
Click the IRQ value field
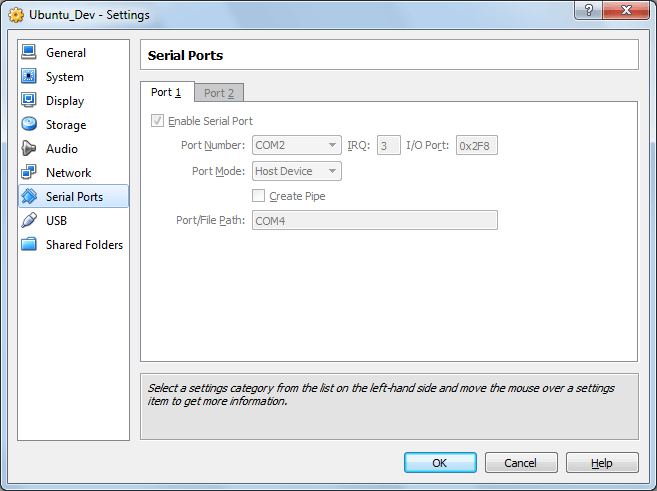pyautogui.click(x=388, y=146)
